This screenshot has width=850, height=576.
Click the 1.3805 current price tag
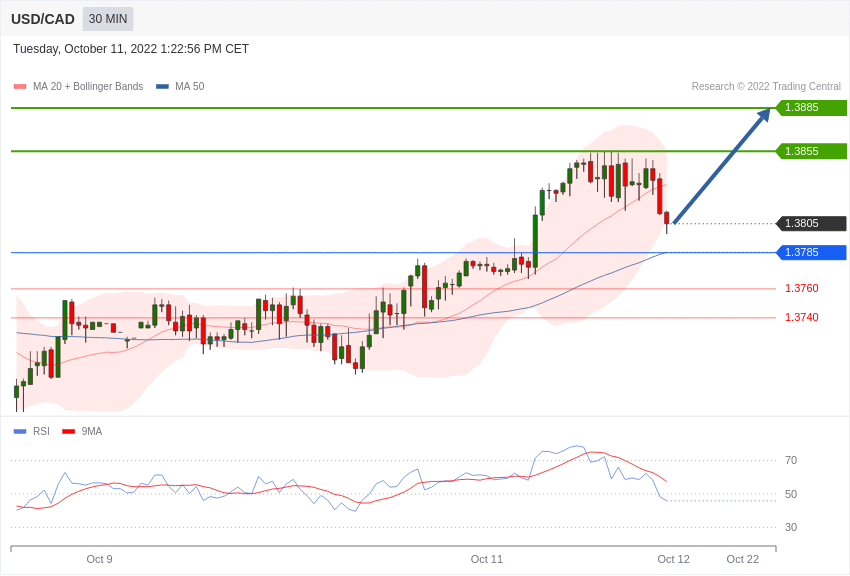coord(811,223)
